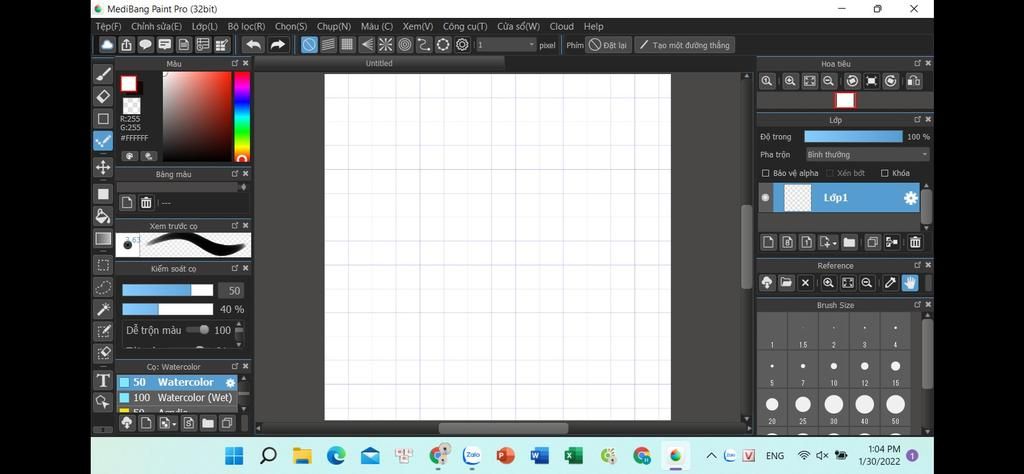Undock the Brush Size panel
This screenshot has height=474, width=1024.
[918, 305]
